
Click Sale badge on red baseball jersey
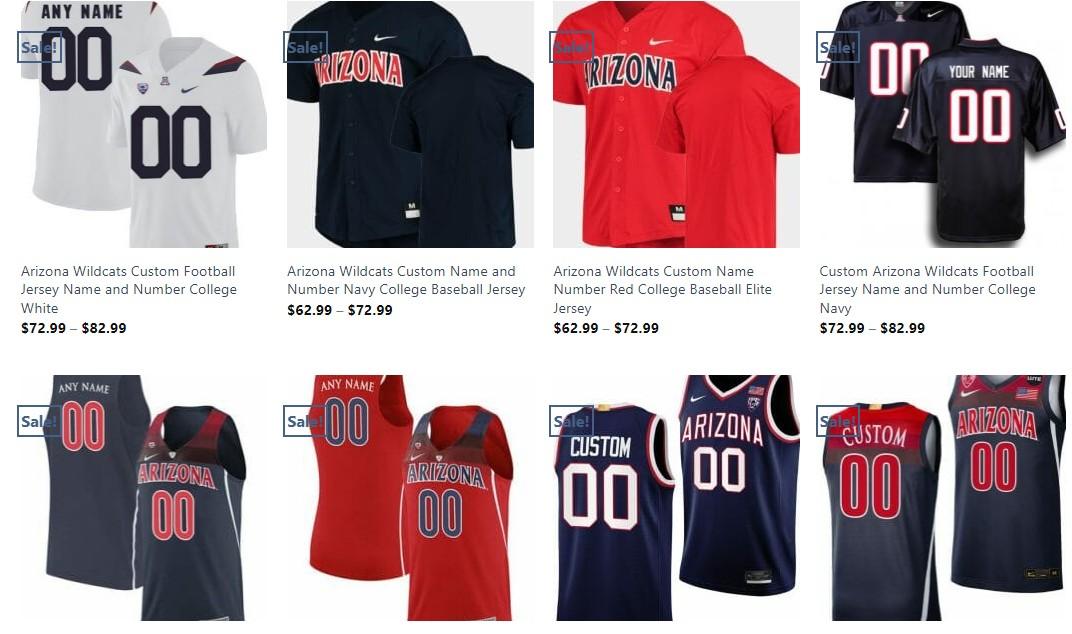(572, 47)
